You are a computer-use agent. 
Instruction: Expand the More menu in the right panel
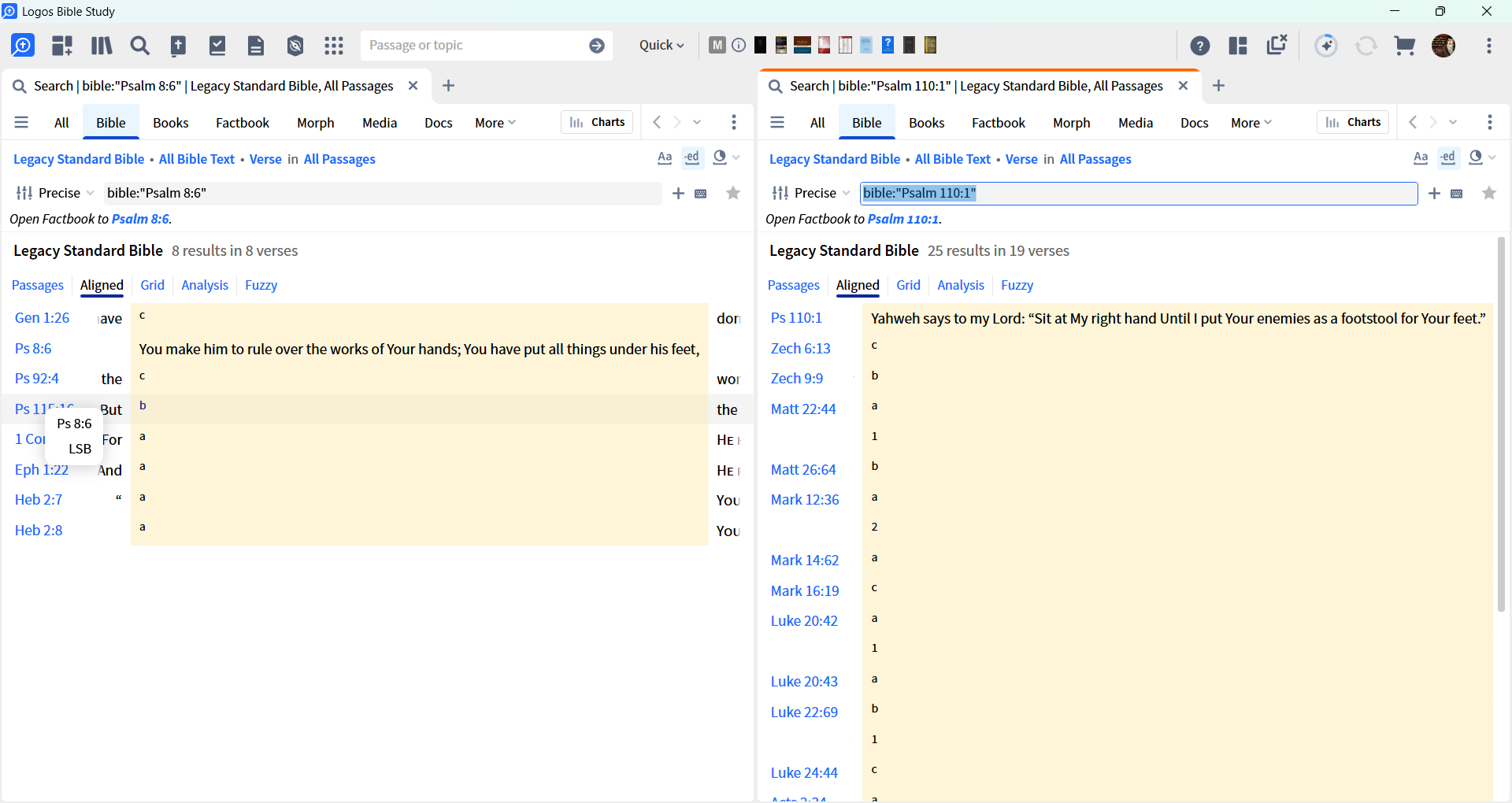pyautogui.click(x=1251, y=123)
